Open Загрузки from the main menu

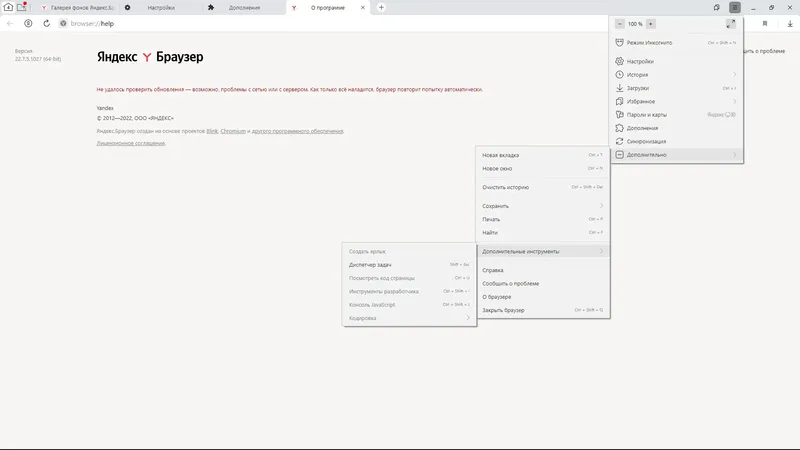(677, 88)
